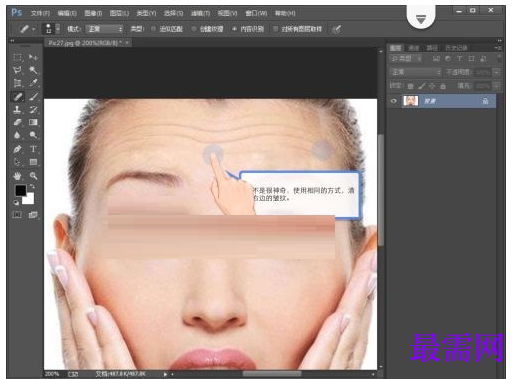The height and width of the screenshot is (379, 522).
Task: Select the Hand tool
Action: [x=18, y=176]
